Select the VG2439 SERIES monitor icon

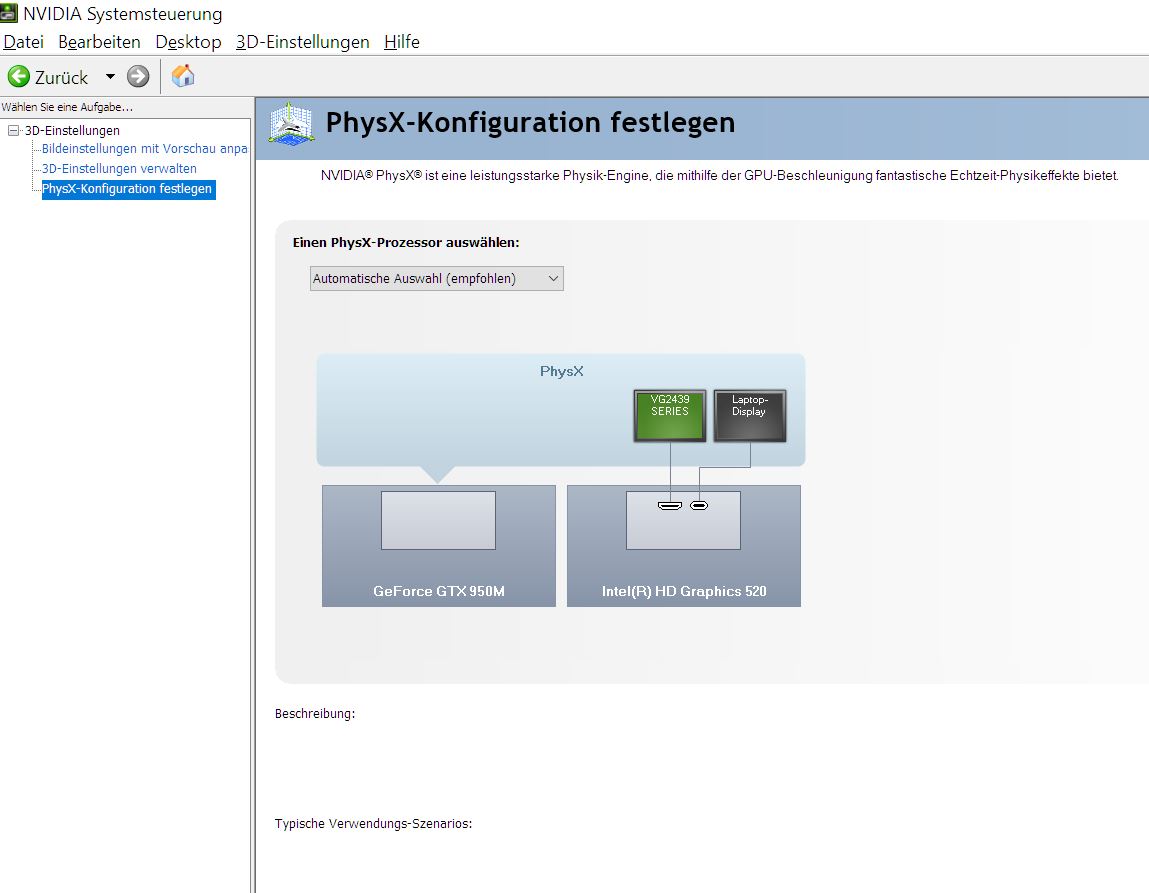pyautogui.click(x=670, y=415)
